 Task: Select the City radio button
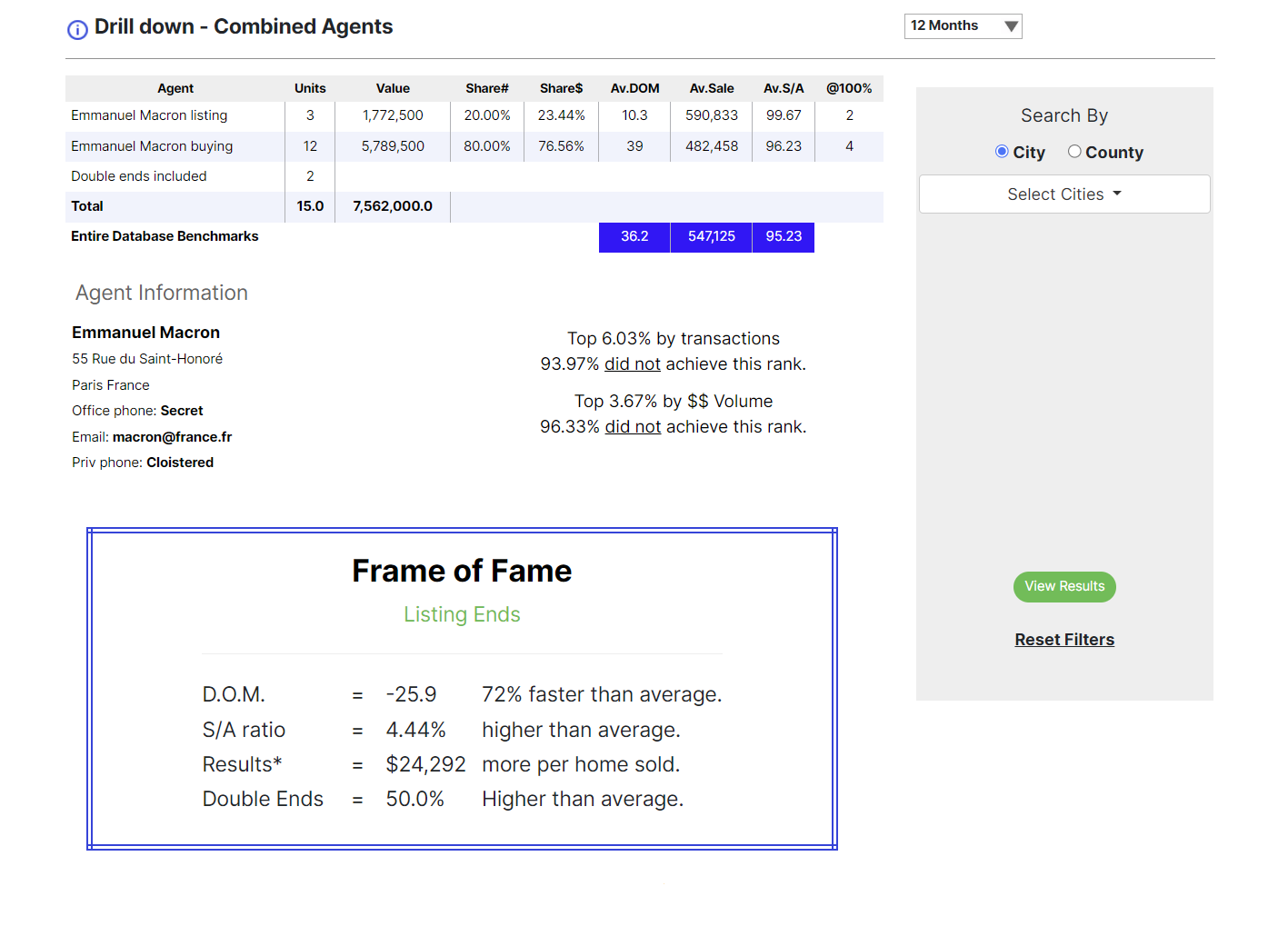point(1002,152)
